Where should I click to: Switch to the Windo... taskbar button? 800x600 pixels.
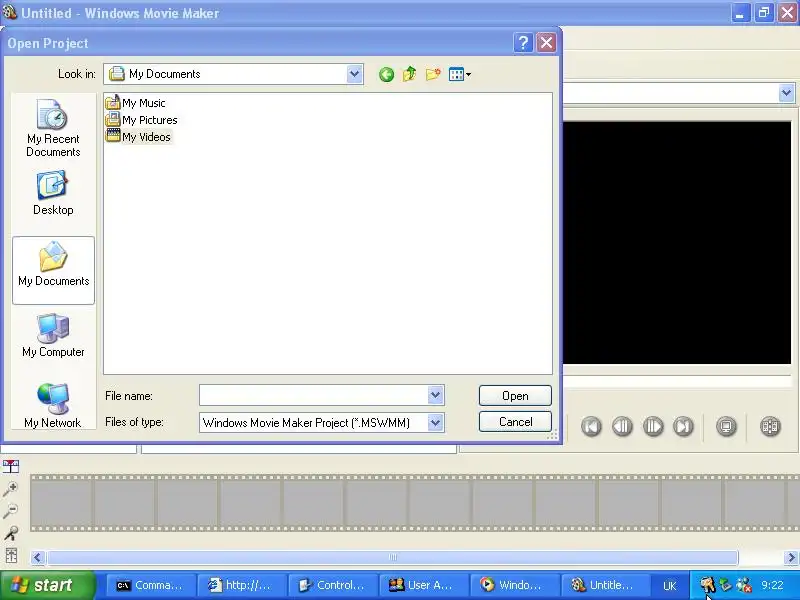(x=514, y=585)
